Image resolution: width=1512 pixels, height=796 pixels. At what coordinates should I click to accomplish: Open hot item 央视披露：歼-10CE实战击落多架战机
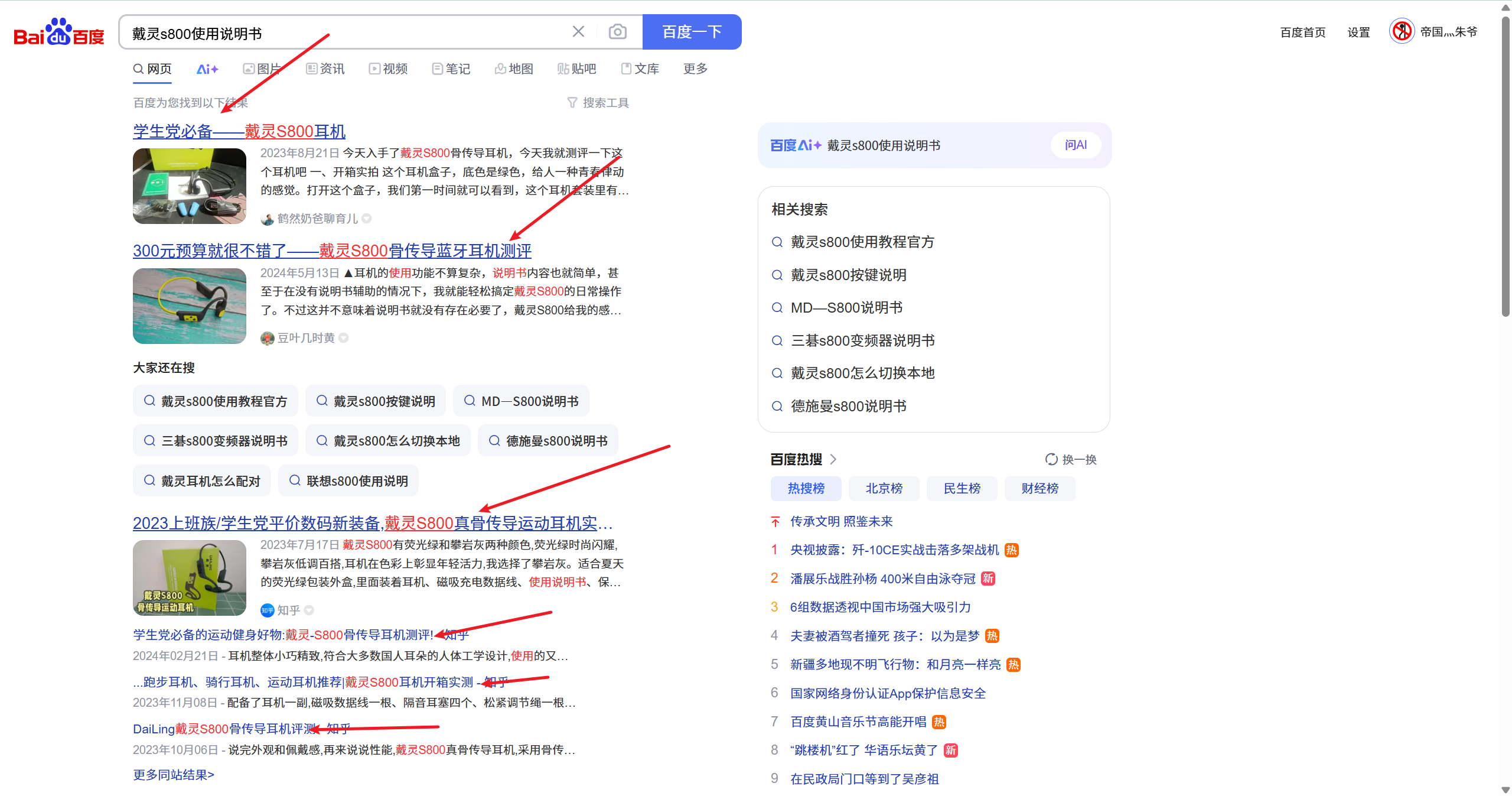(x=894, y=550)
